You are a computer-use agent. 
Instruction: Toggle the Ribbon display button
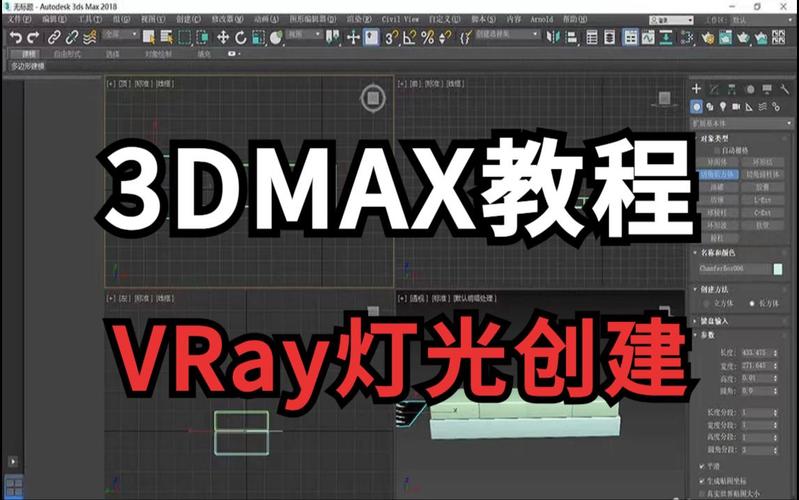click(630, 37)
